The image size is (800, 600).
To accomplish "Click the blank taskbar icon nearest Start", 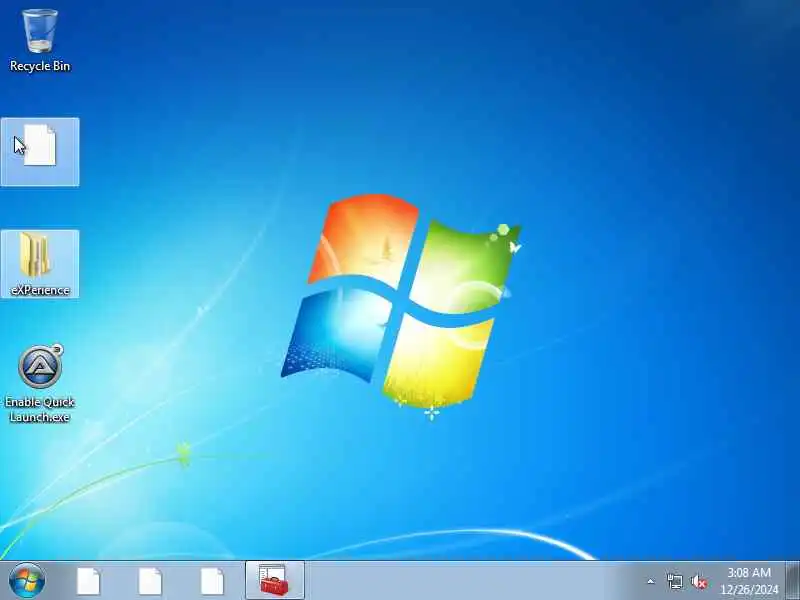I will point(88,581).
